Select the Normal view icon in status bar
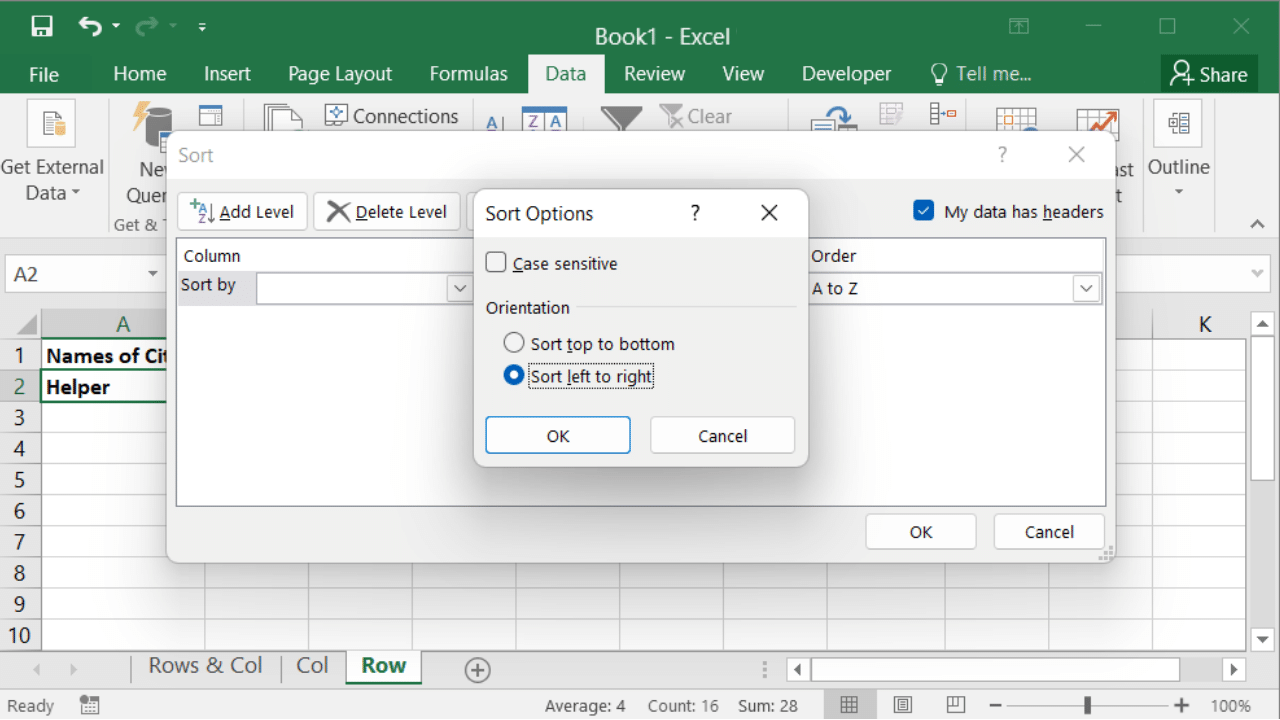Image resolution: width=1280 pixels, height=720 pixels. [849, 705]
